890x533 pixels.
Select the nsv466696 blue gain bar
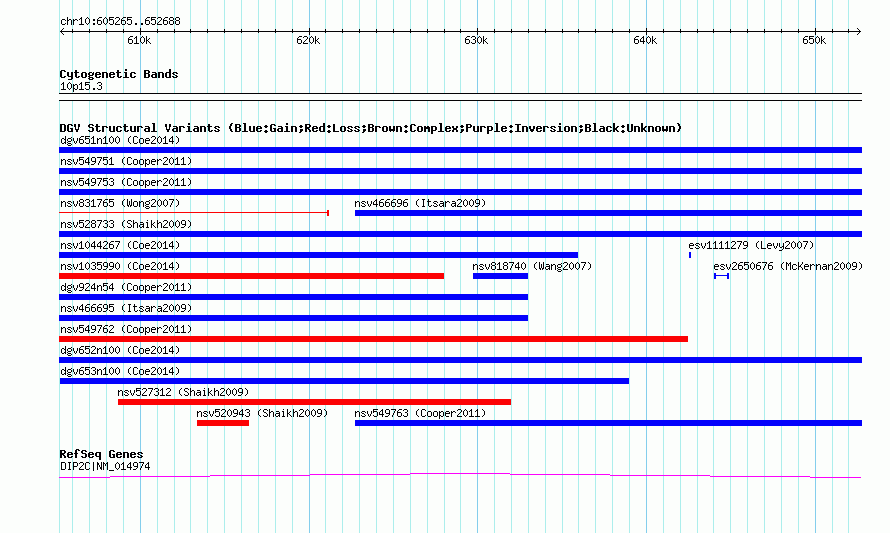coord(608,213)
